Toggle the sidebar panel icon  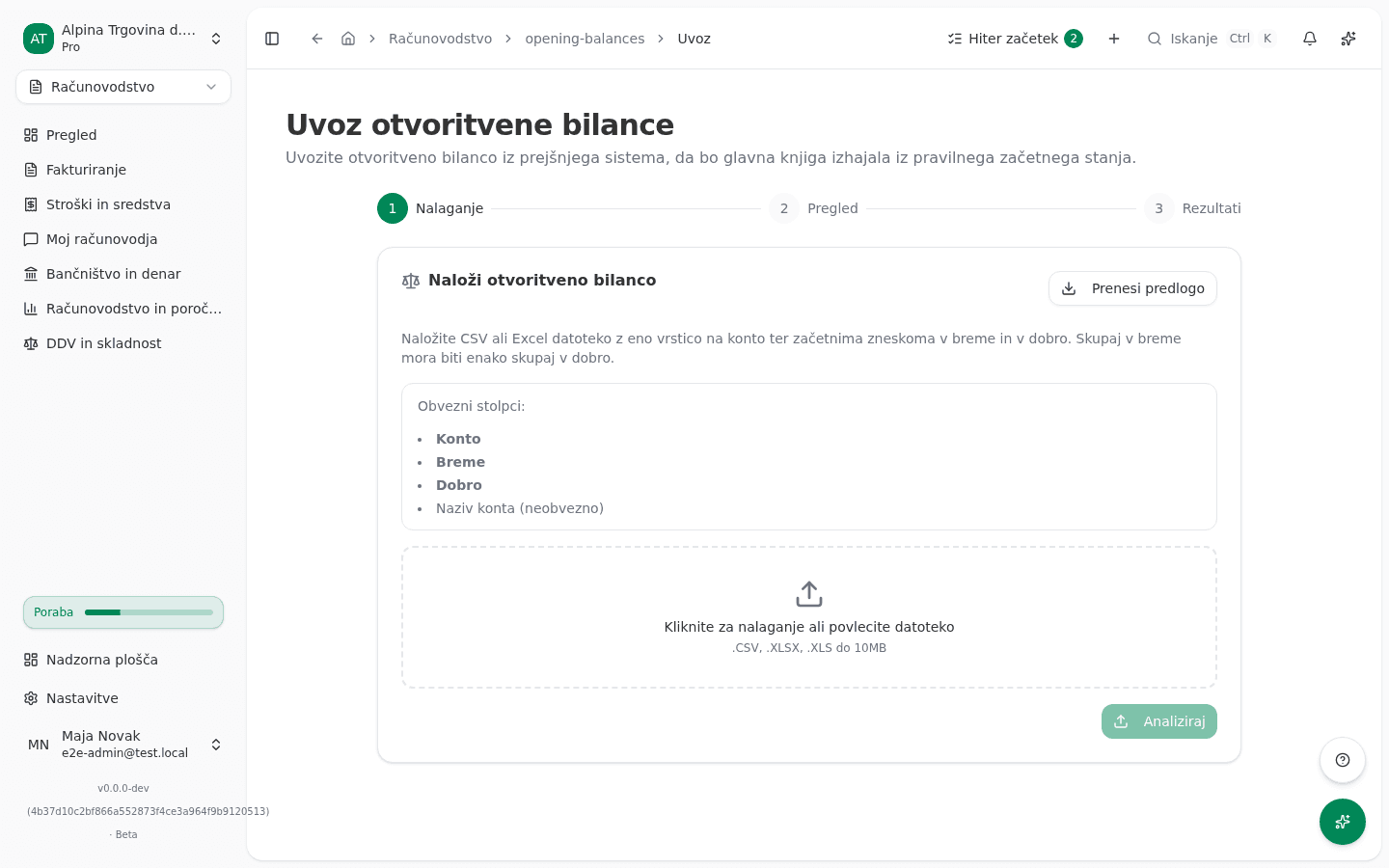pyautogui.click(x=272, y=39)
